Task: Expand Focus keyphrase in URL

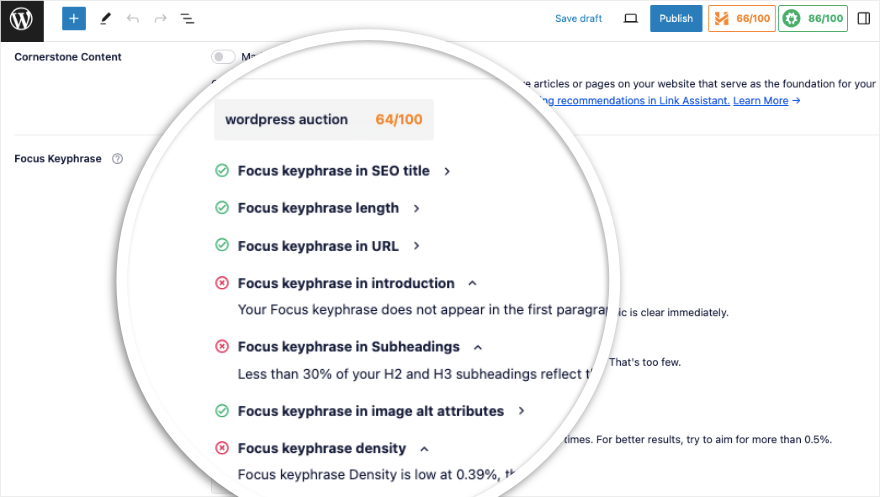Action: coord(416,246)
